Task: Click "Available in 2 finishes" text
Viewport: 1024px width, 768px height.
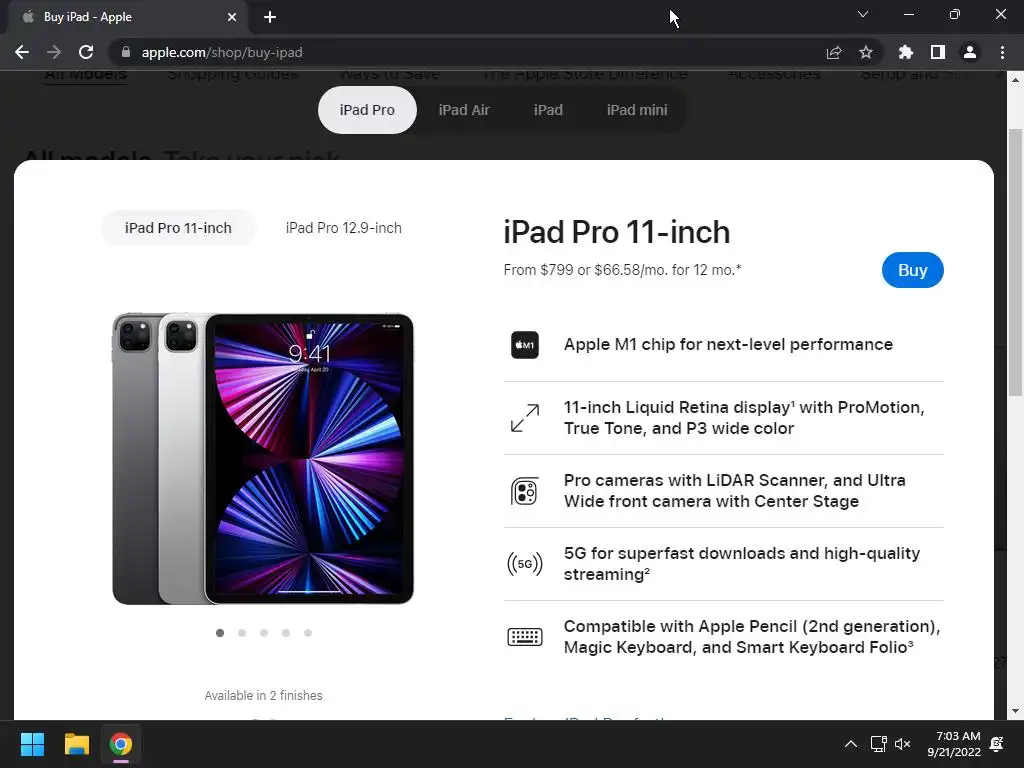Action: click(x=263, y=696)
